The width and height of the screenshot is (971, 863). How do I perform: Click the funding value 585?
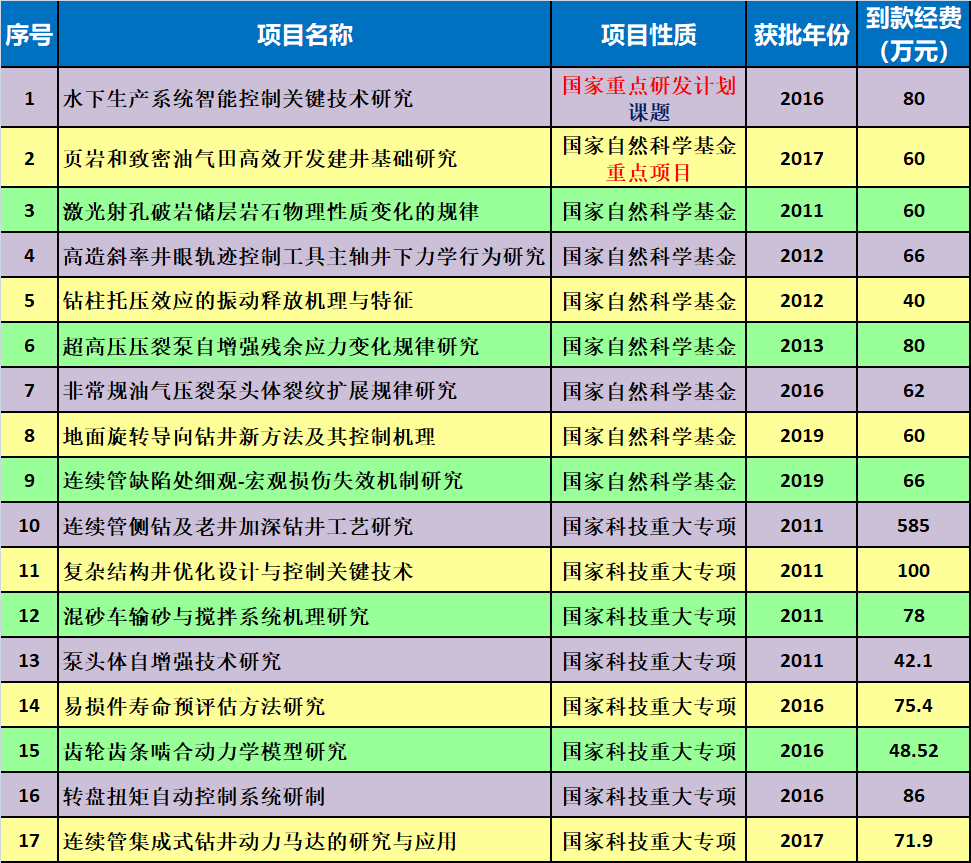point(913,526)
